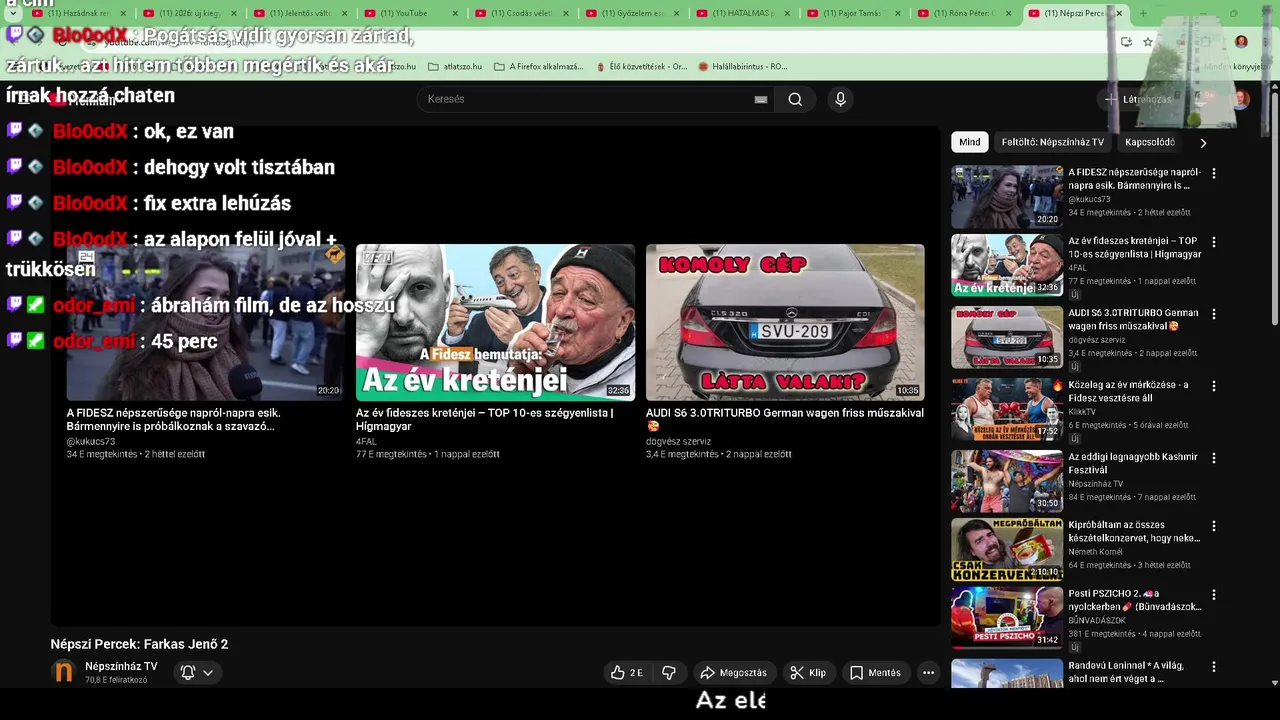
Task: Open menu for Az év fideszes kreténjei sidebar video
Action: (1214, 242)
